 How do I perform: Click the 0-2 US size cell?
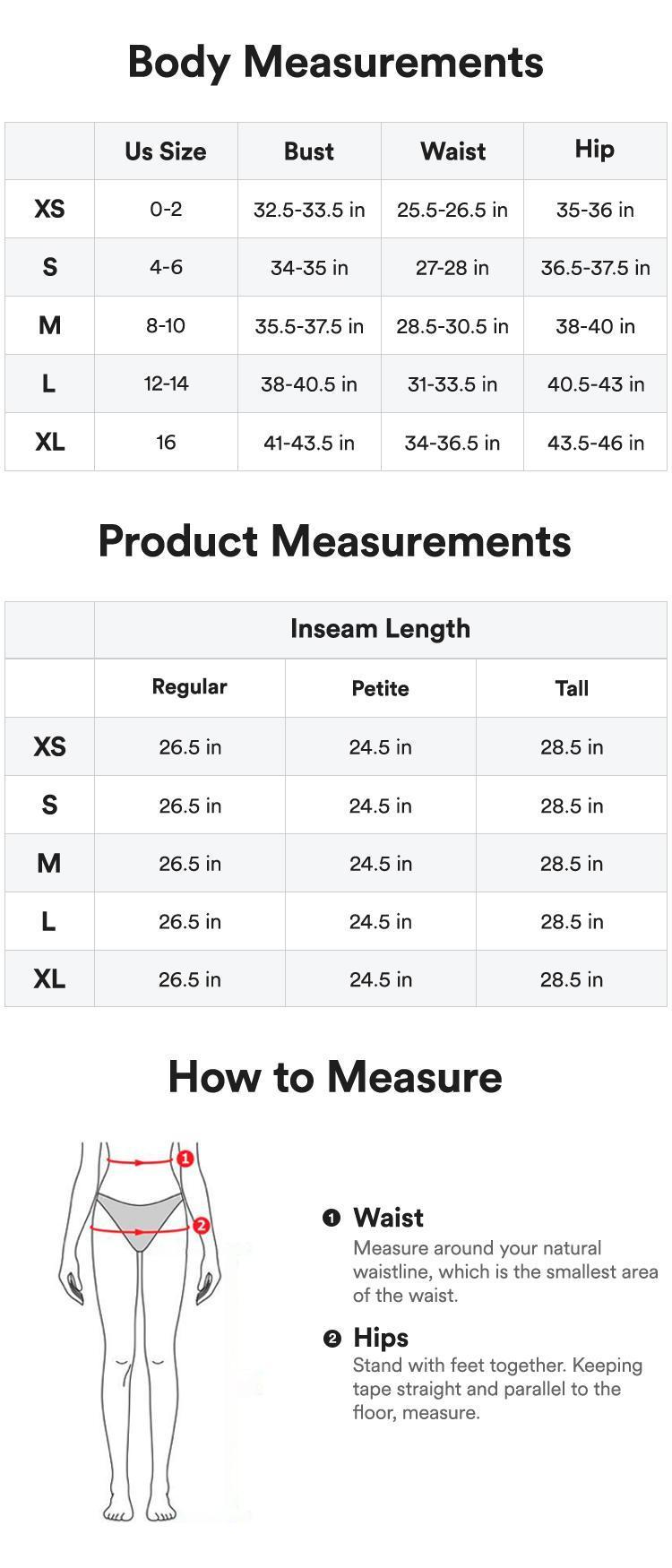click(166, 210)
